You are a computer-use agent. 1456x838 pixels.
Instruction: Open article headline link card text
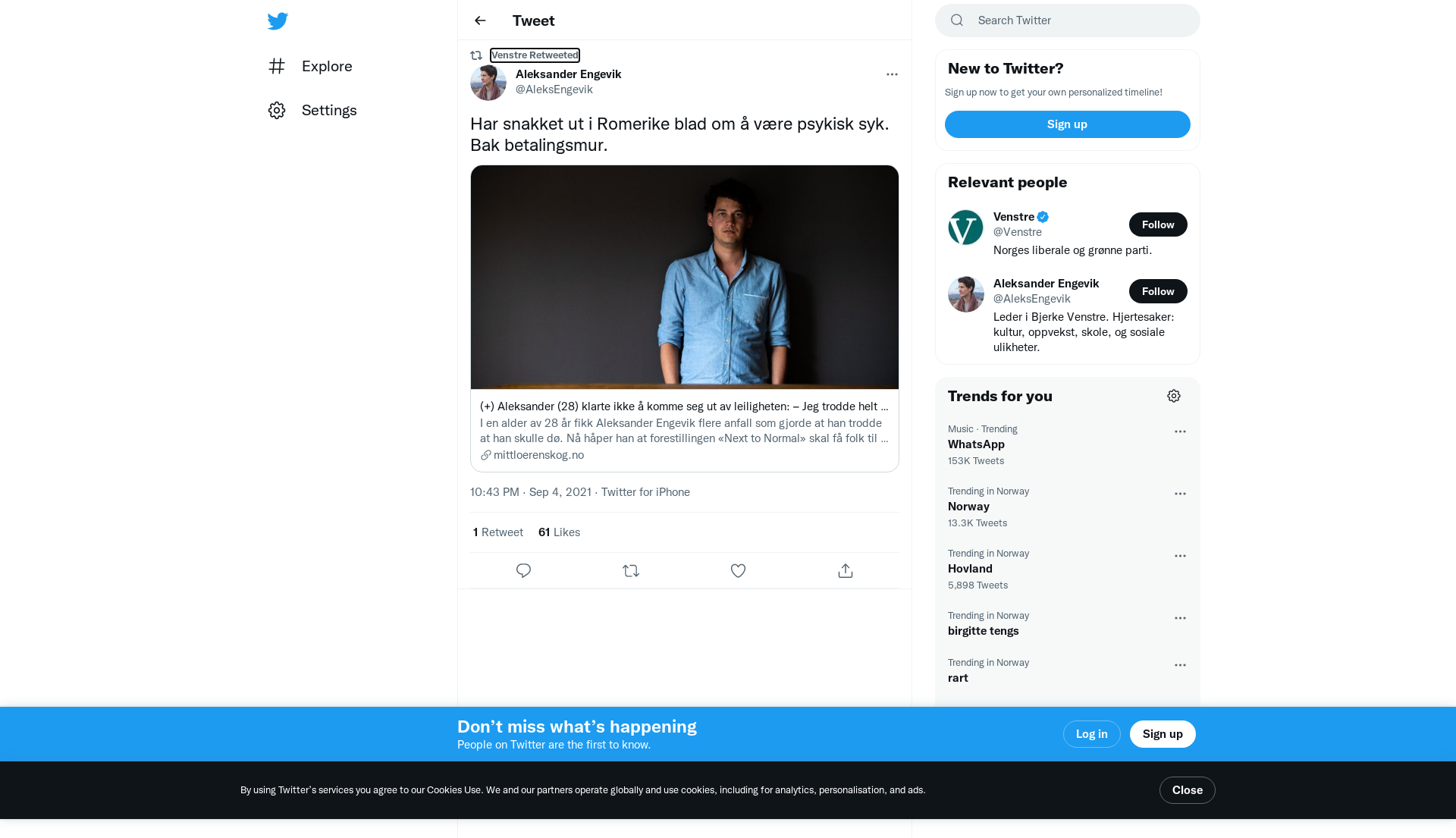click(x=684, y=406)
